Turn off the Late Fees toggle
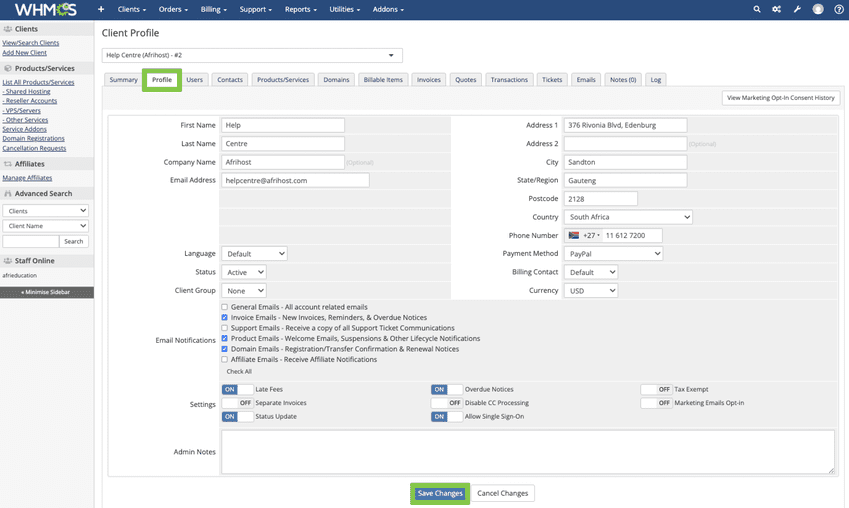This screenshot has height=508, width=849. pos(237,389)
